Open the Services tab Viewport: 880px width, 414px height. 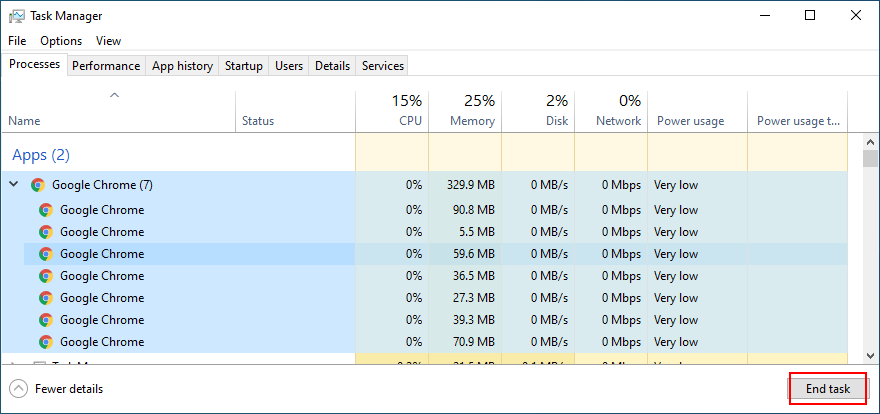(383, 66)
